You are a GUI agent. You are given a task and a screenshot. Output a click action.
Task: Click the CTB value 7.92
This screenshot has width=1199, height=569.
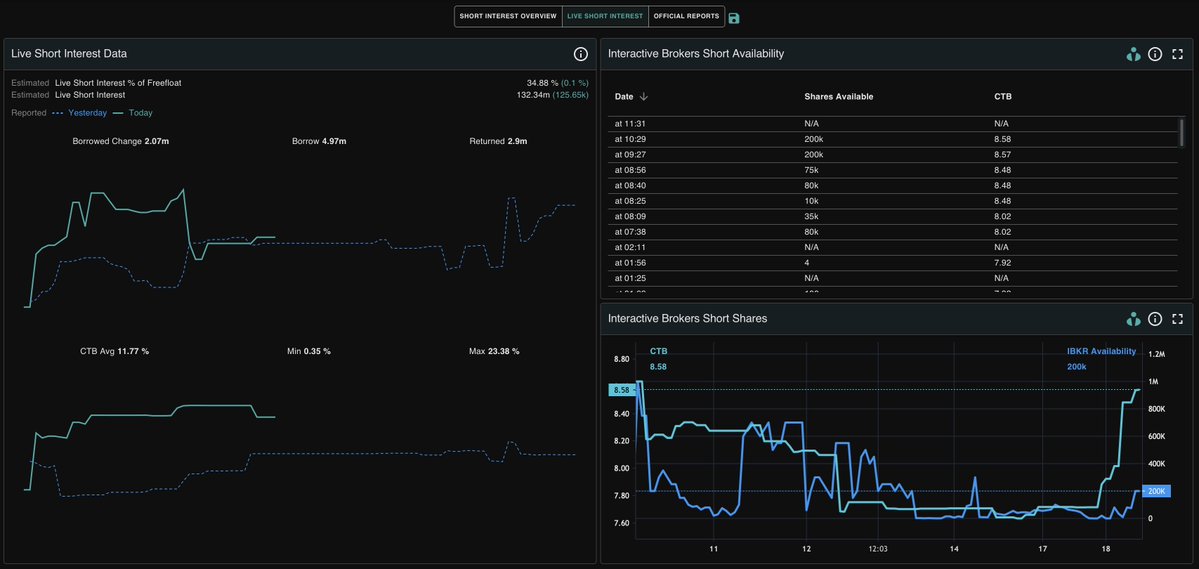[1002, 262]
